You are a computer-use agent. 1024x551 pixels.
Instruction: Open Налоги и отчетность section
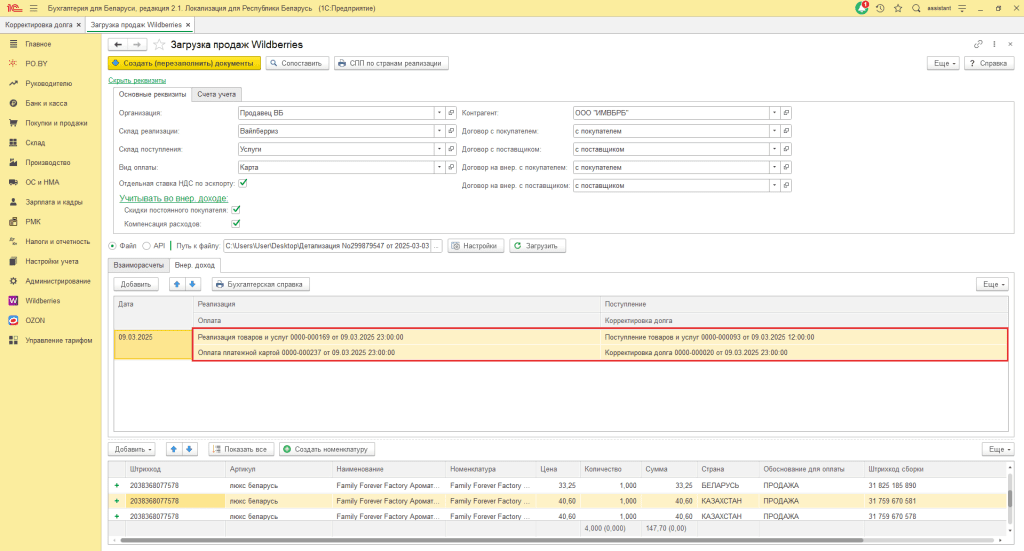point(57,242)
